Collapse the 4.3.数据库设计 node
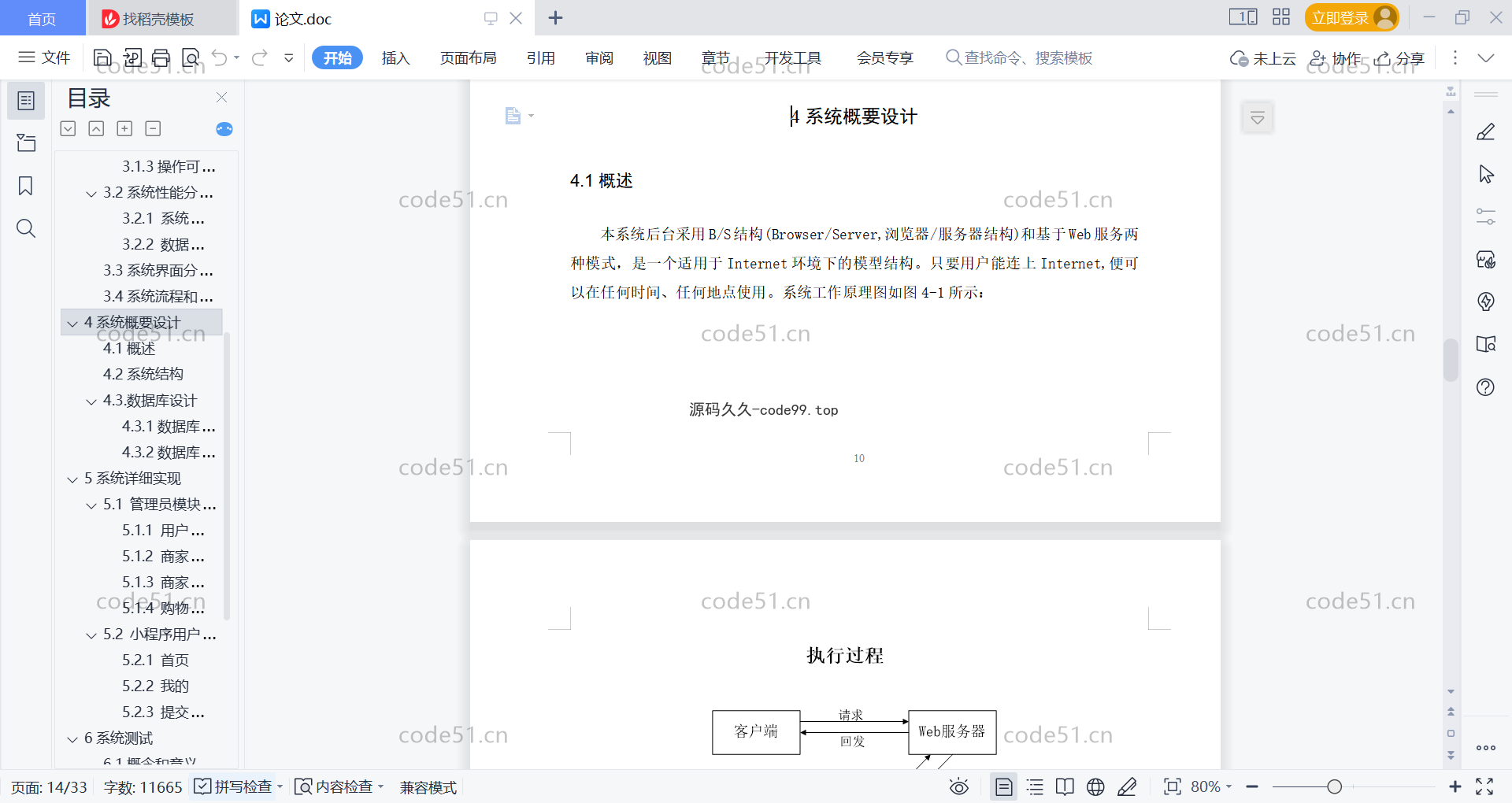This screenshot has width=1512, height=803. pos(91,401)
